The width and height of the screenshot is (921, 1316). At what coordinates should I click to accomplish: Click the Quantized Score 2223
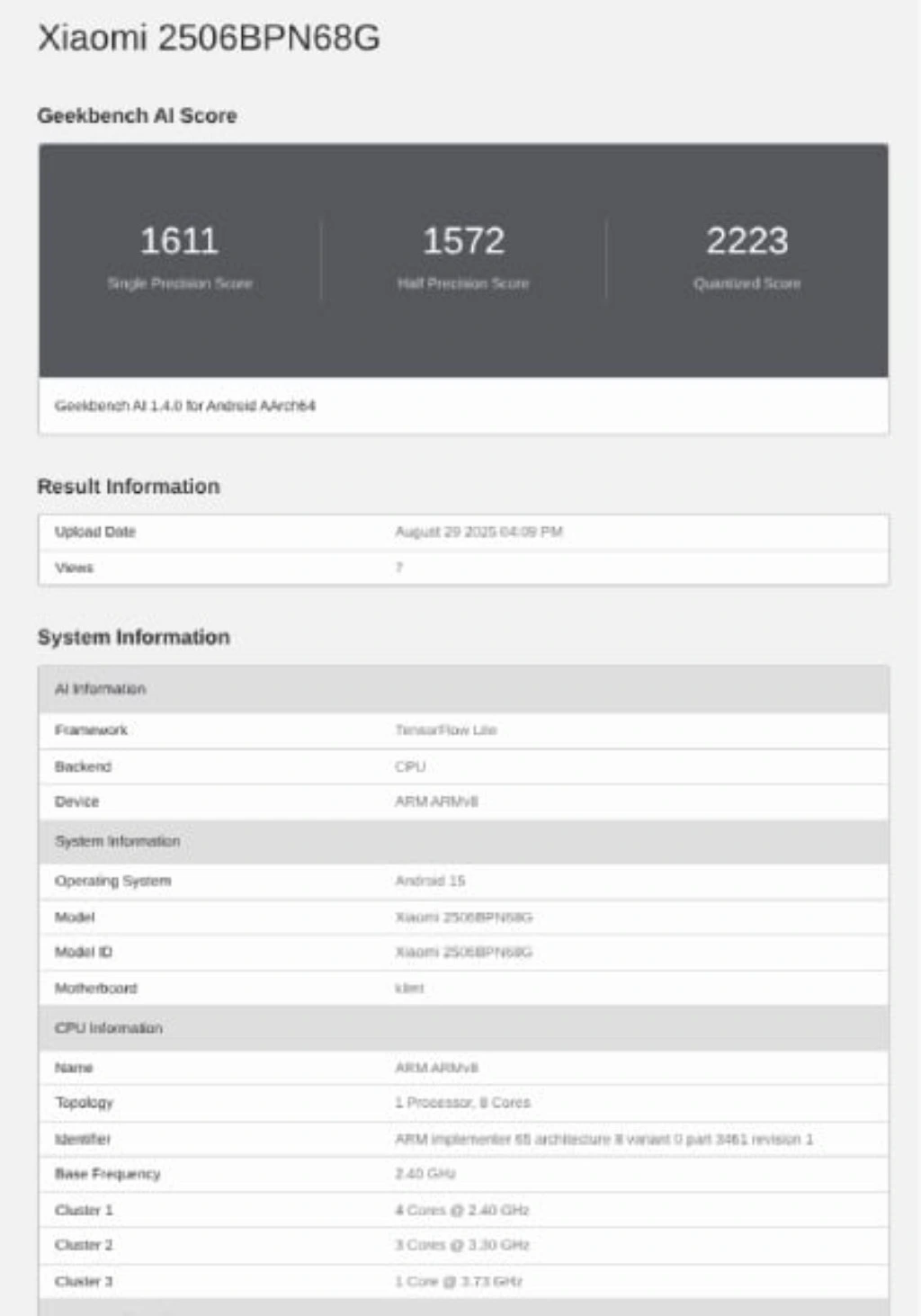point(747,241)
